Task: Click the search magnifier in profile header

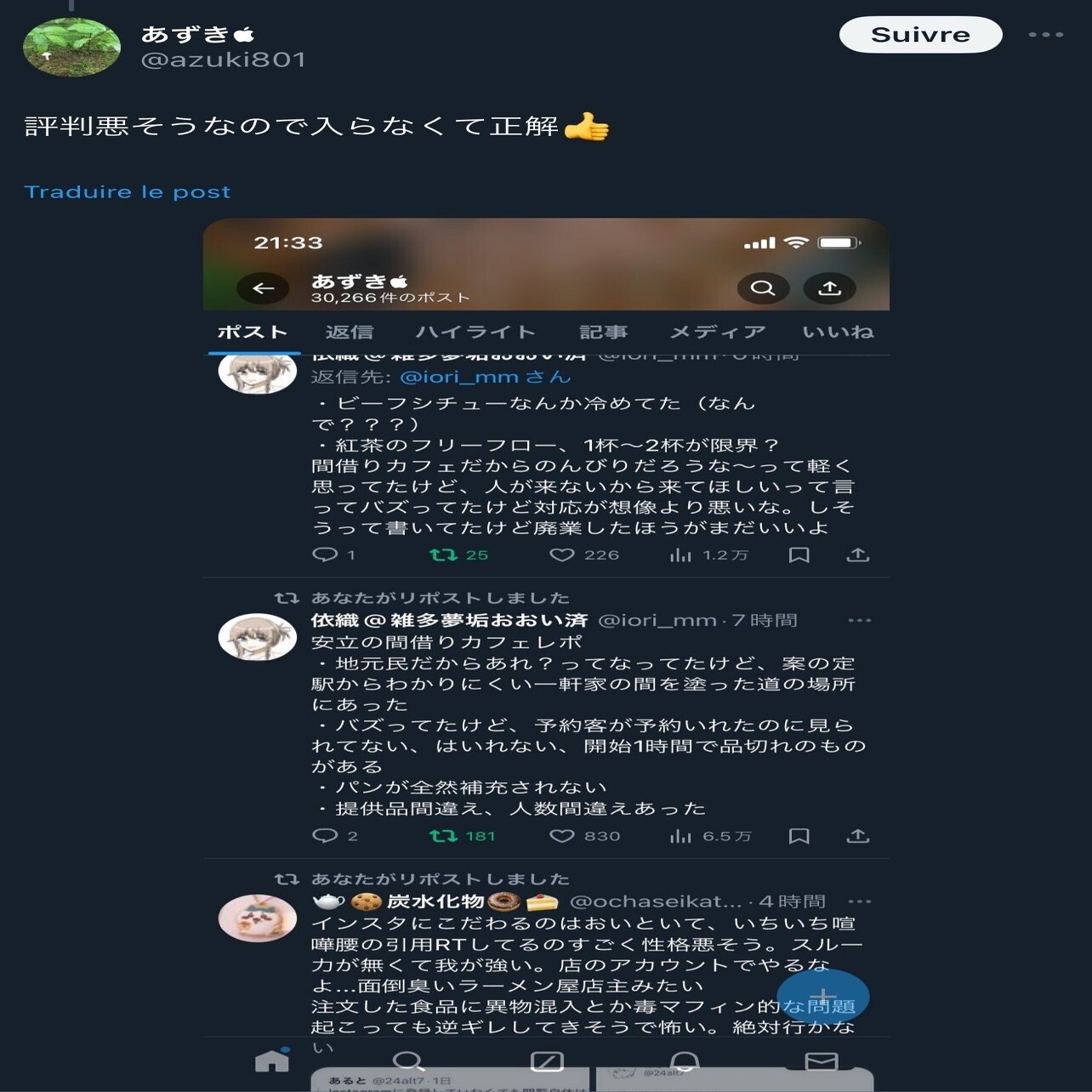Action: pyautogui.click(x=763, y=288)
